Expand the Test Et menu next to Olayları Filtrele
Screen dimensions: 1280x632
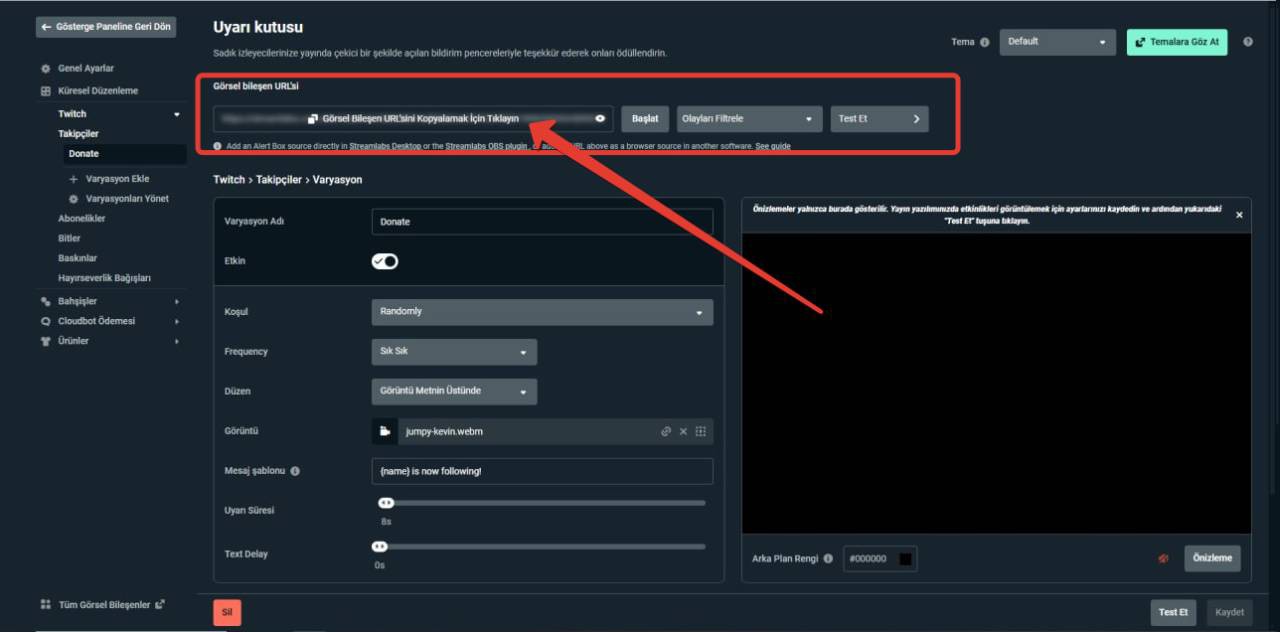point(879,119)
